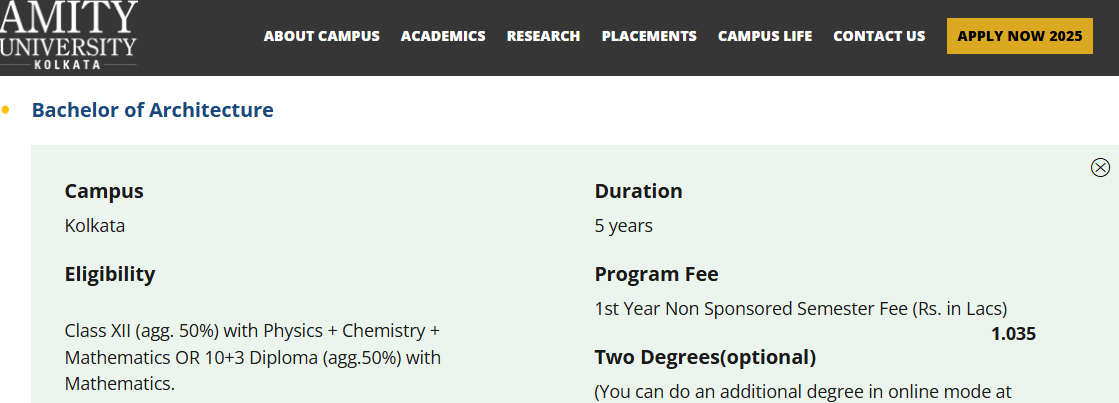This screenshot has width=1119, height=403.
Task: Click the Campus heading
Action: 104,191
